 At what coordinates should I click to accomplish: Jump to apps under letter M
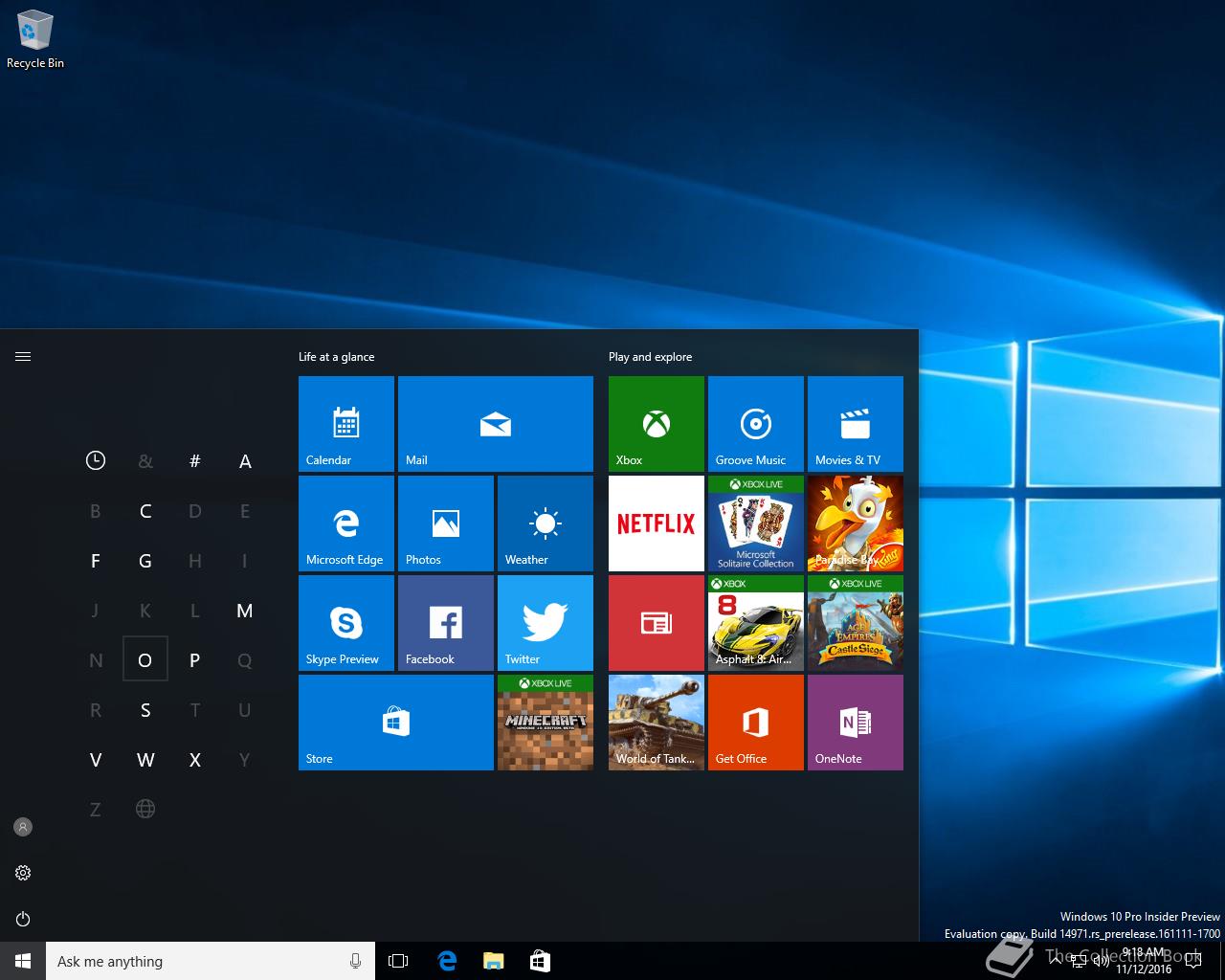point(245,611)
